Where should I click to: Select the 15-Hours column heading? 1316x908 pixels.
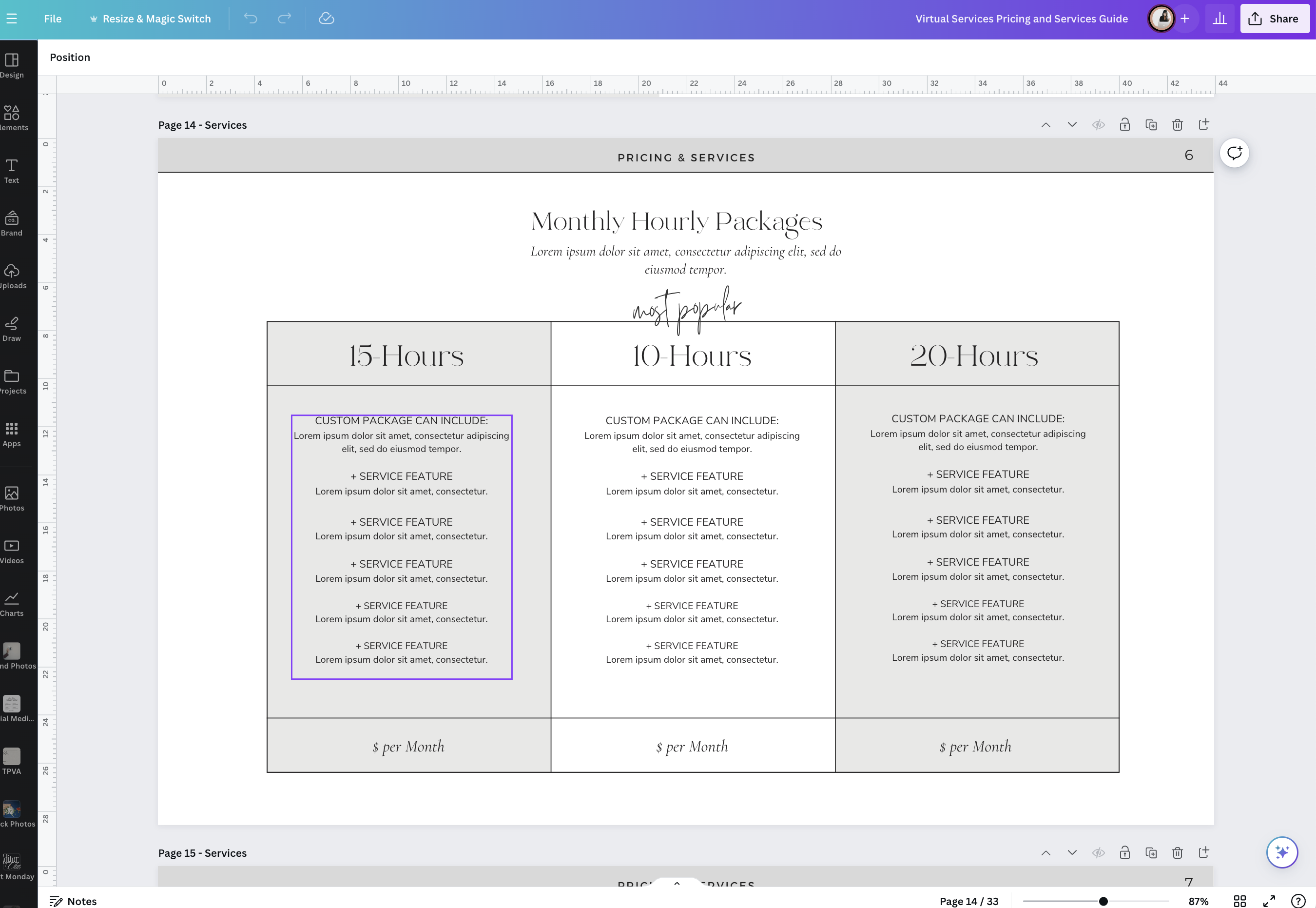point(406,356)
